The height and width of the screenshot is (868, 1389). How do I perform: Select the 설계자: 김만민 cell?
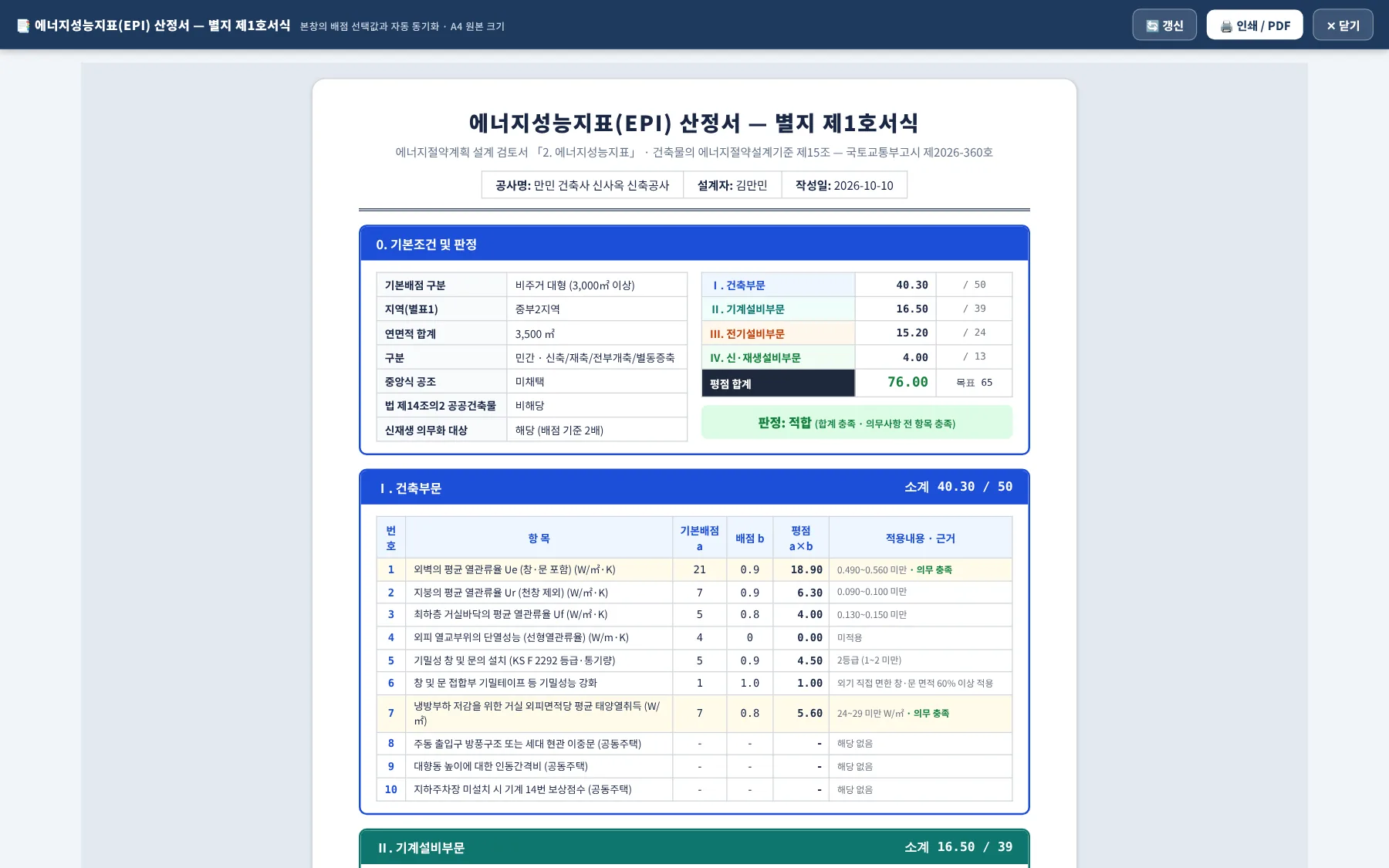(x=732, y=185)
